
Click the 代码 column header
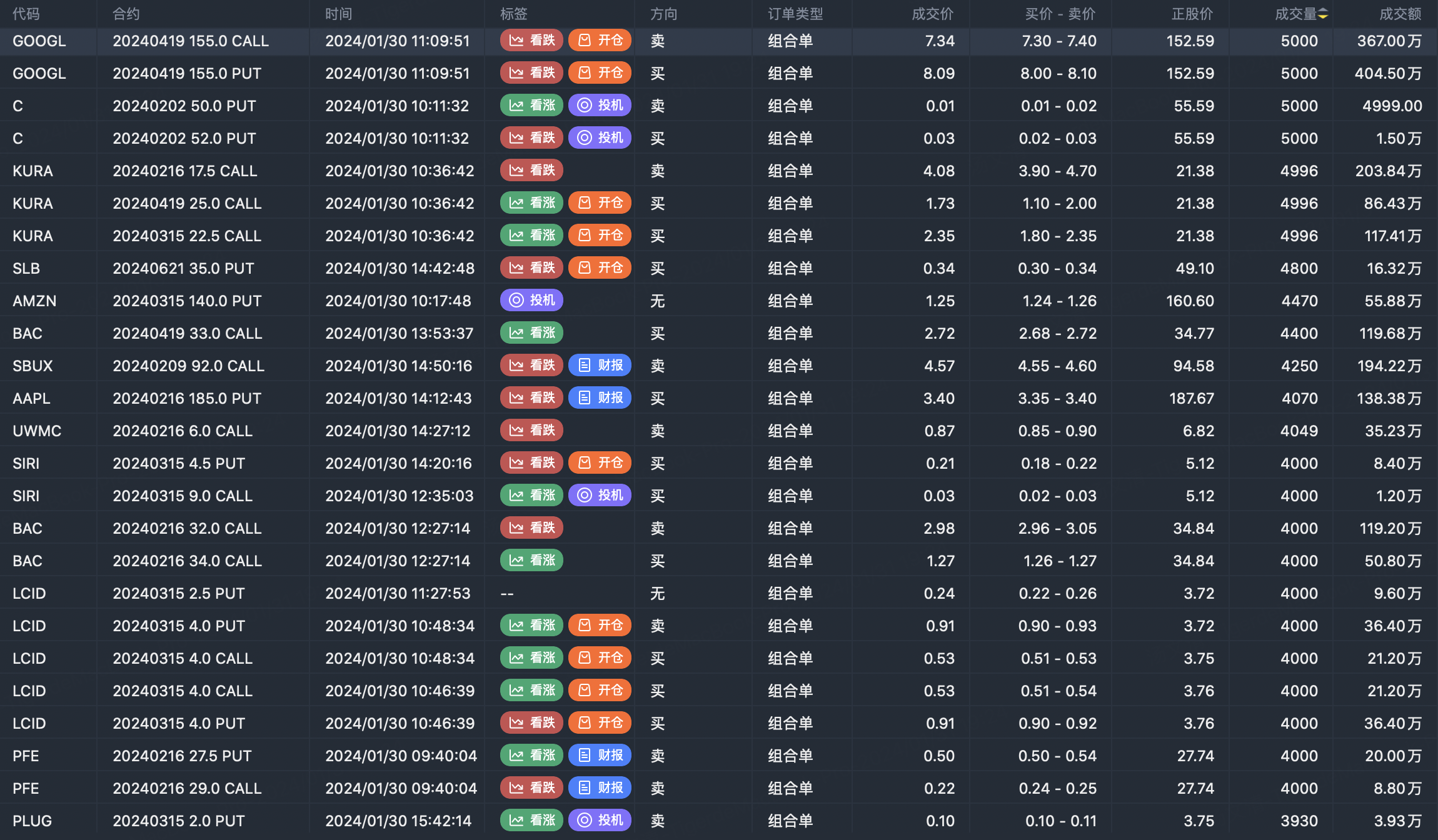click(26, 14)
